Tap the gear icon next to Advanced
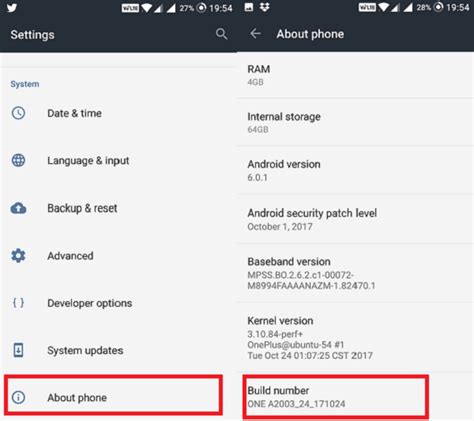Screen dimensions: 474x421 click(18, 256)
